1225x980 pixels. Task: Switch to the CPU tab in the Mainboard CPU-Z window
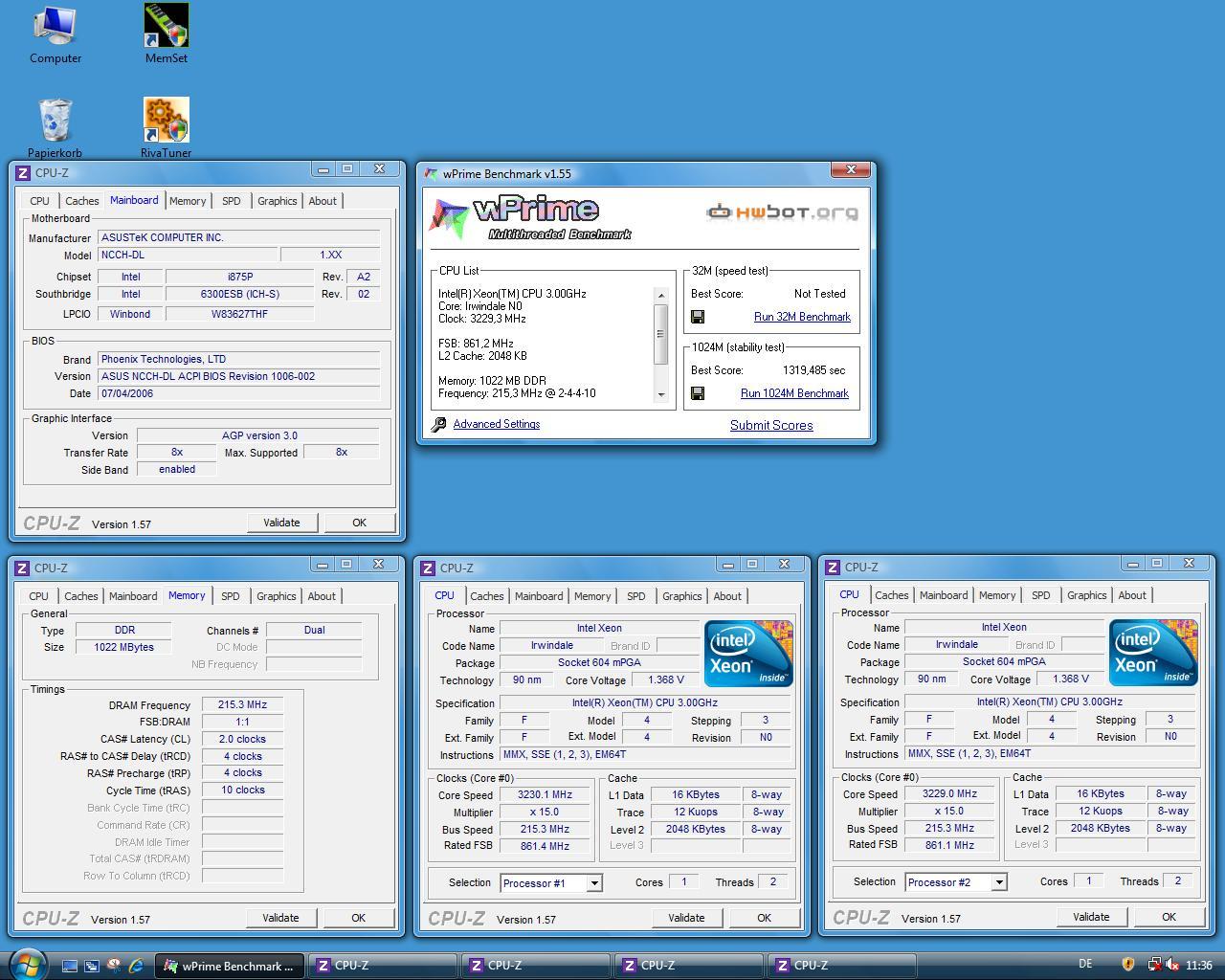tap(39, 201)
